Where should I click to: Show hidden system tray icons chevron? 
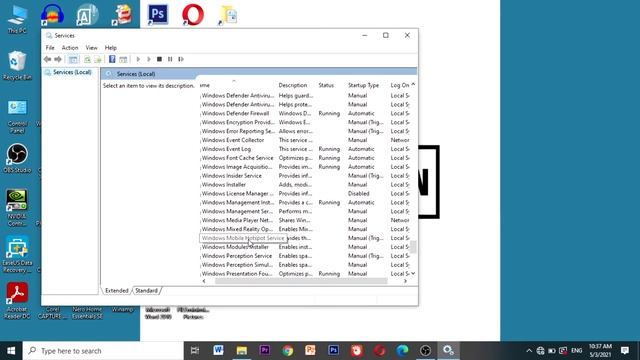click(x=529, y=351)
